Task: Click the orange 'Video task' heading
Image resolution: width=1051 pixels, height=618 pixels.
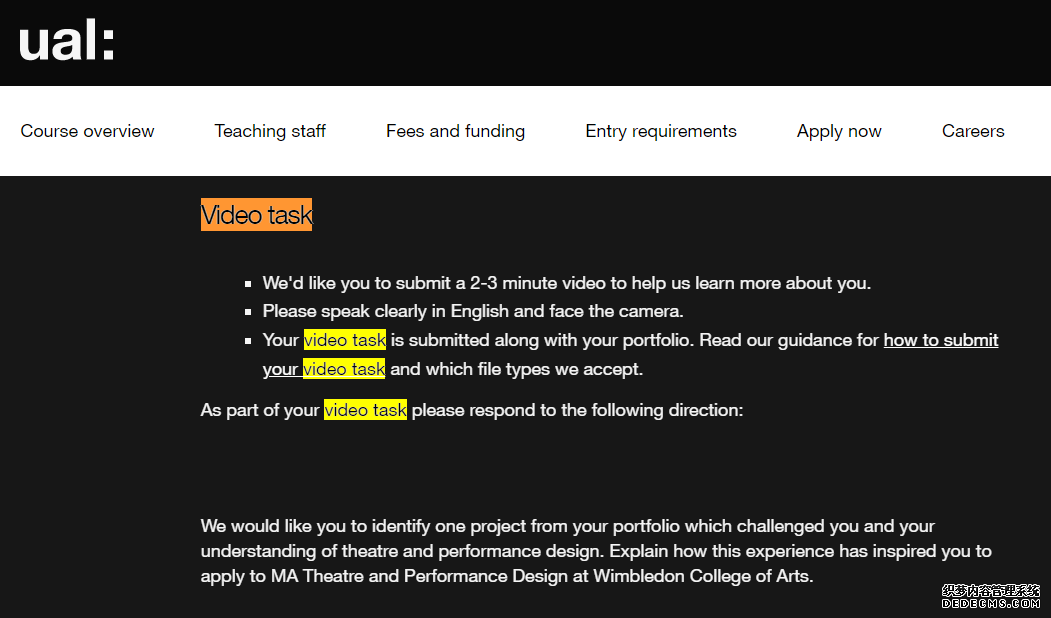Action: 257,214
